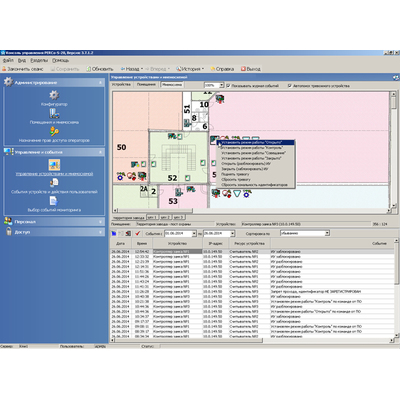Viewport: 400px width, 400px height.
Task: Collapse the Администрирование panel
Action: coord(101,82)
